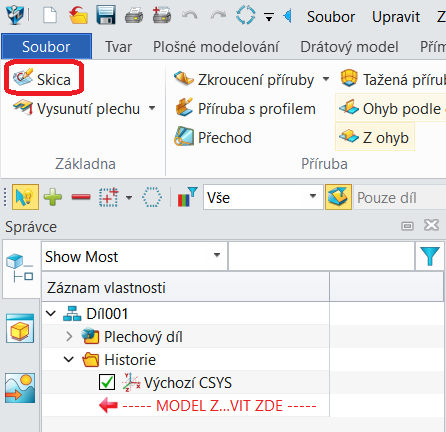Click the color bars filter icon

pos(187,197)
